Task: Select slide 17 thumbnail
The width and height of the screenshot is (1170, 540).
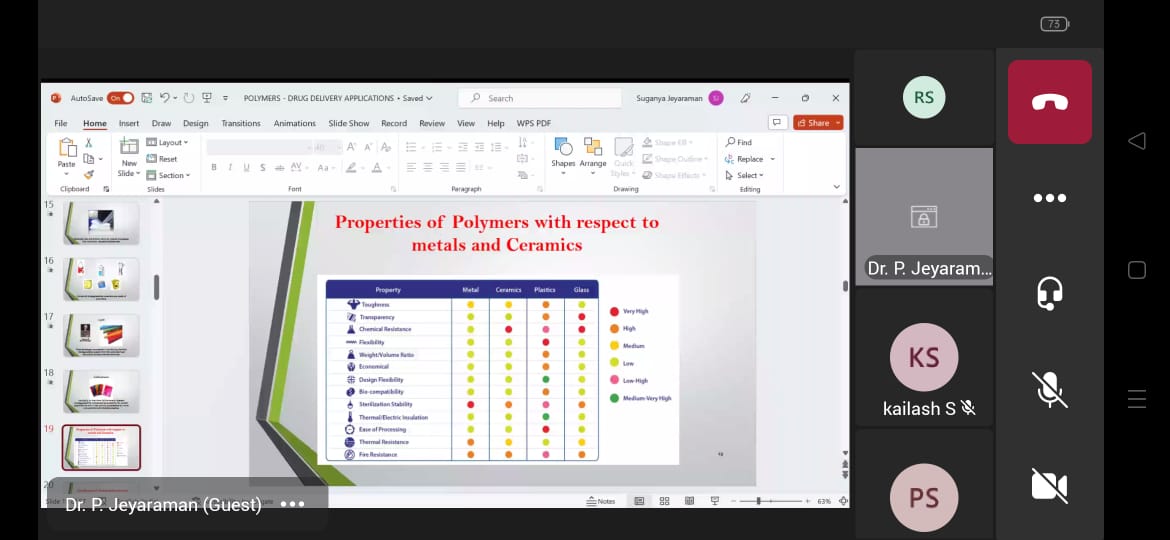Action: tap(101, 335)
